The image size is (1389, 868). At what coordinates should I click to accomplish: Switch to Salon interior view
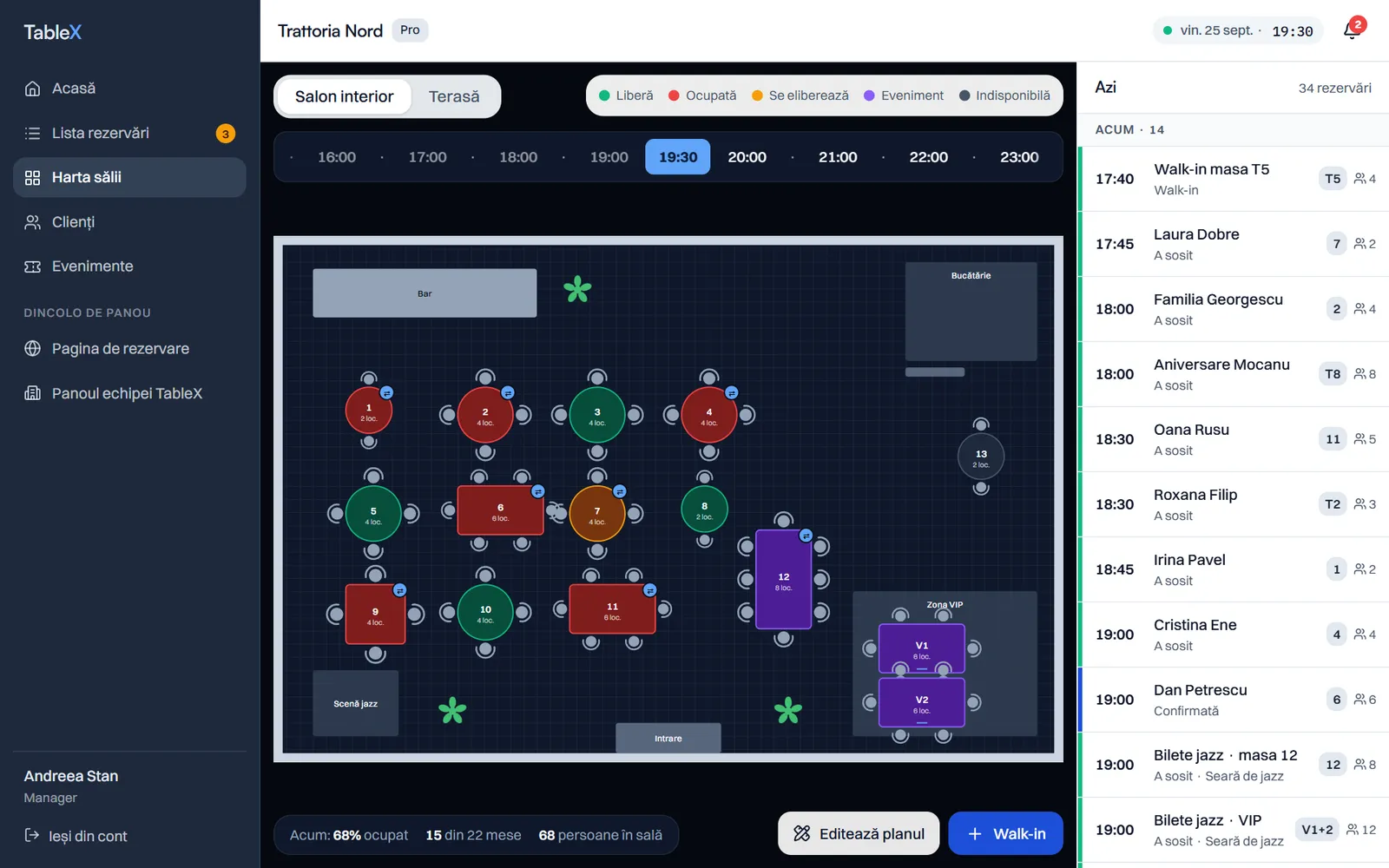tap(344, 96)
